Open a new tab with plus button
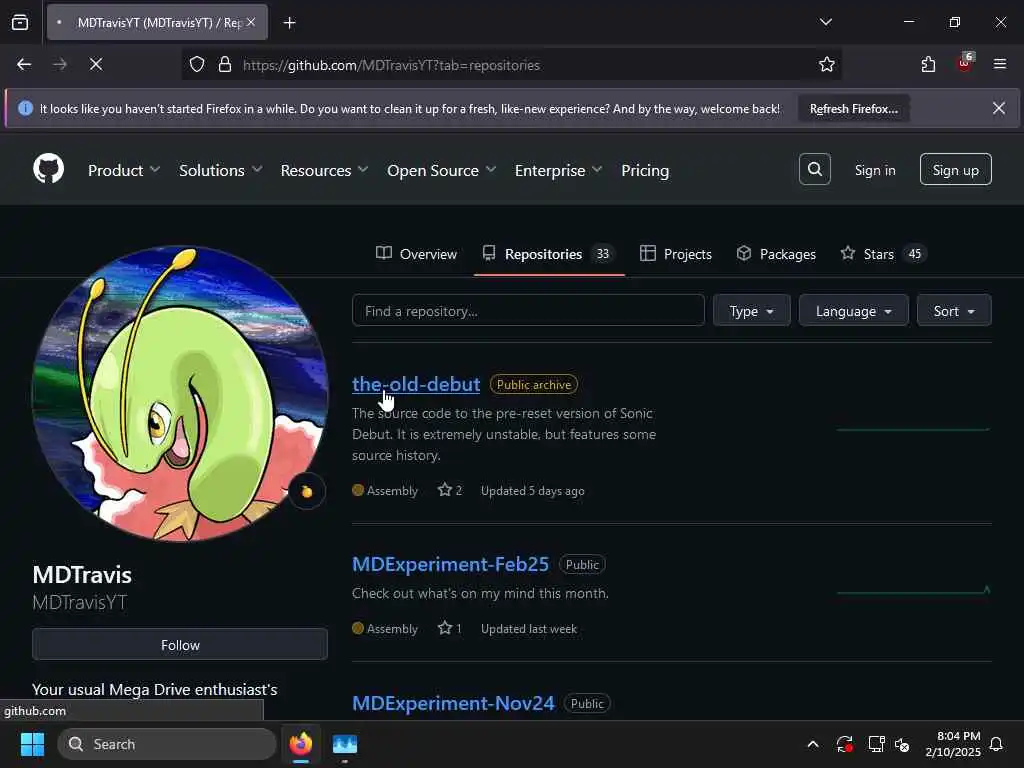Image resolution: width=1024 pixels, height=768 pixels. 289,23
